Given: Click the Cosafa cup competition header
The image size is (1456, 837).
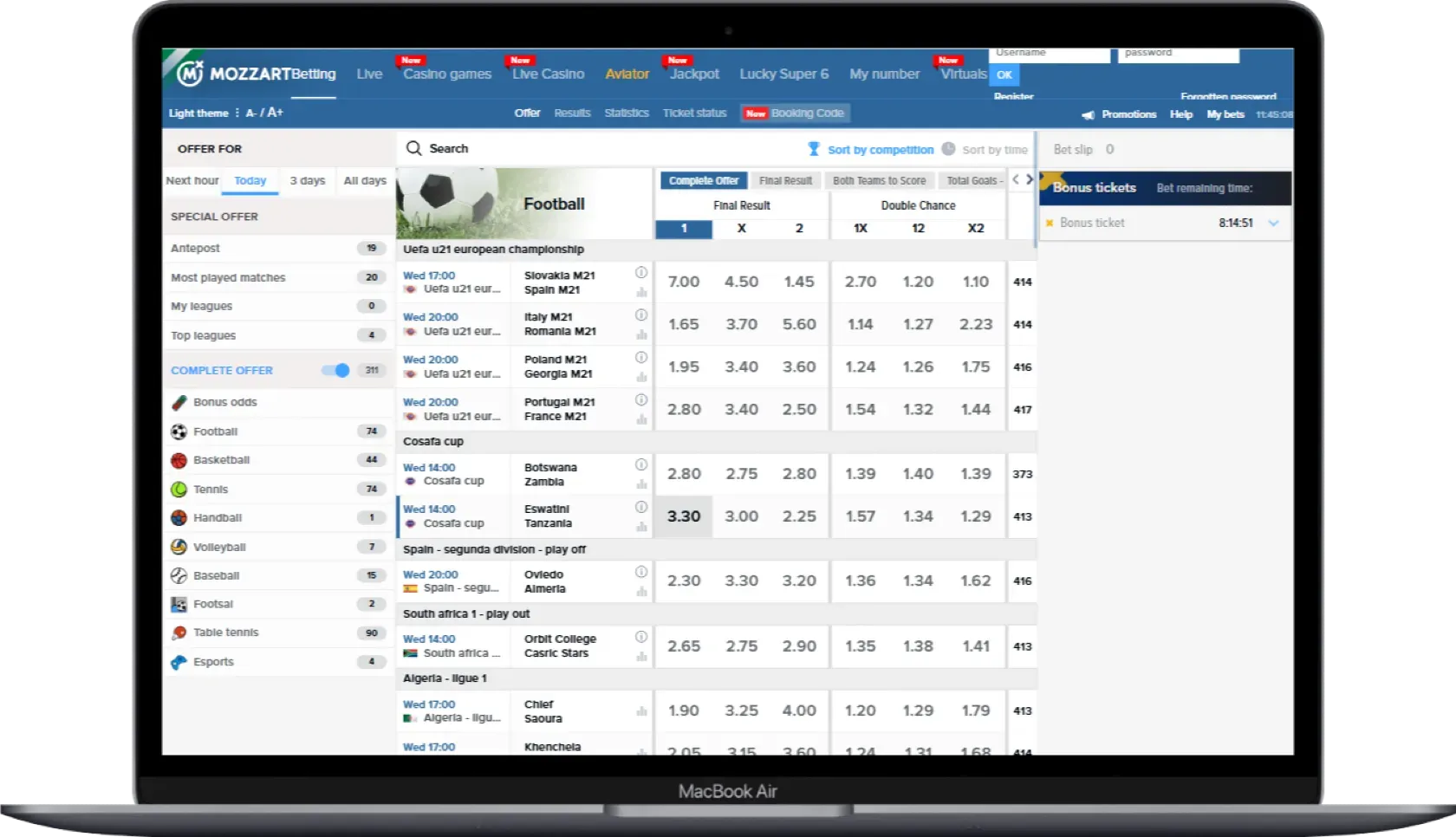Looking at the screenshot, I should pos(716,441).
